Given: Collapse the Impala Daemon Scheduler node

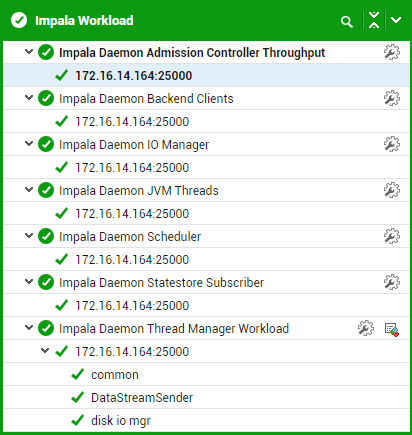Looking at the screenshot, I should point(29,236).
